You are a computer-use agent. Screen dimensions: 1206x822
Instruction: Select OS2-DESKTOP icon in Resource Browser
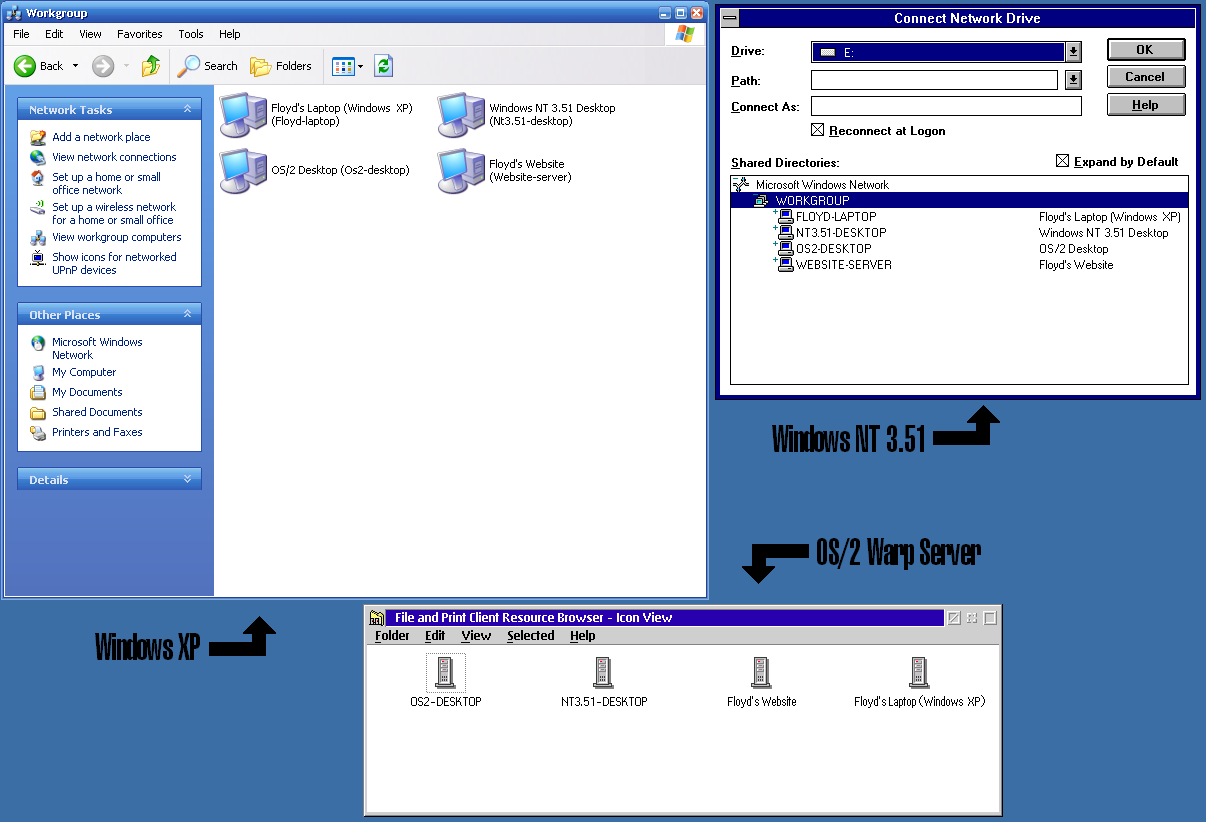coord(446,673)
